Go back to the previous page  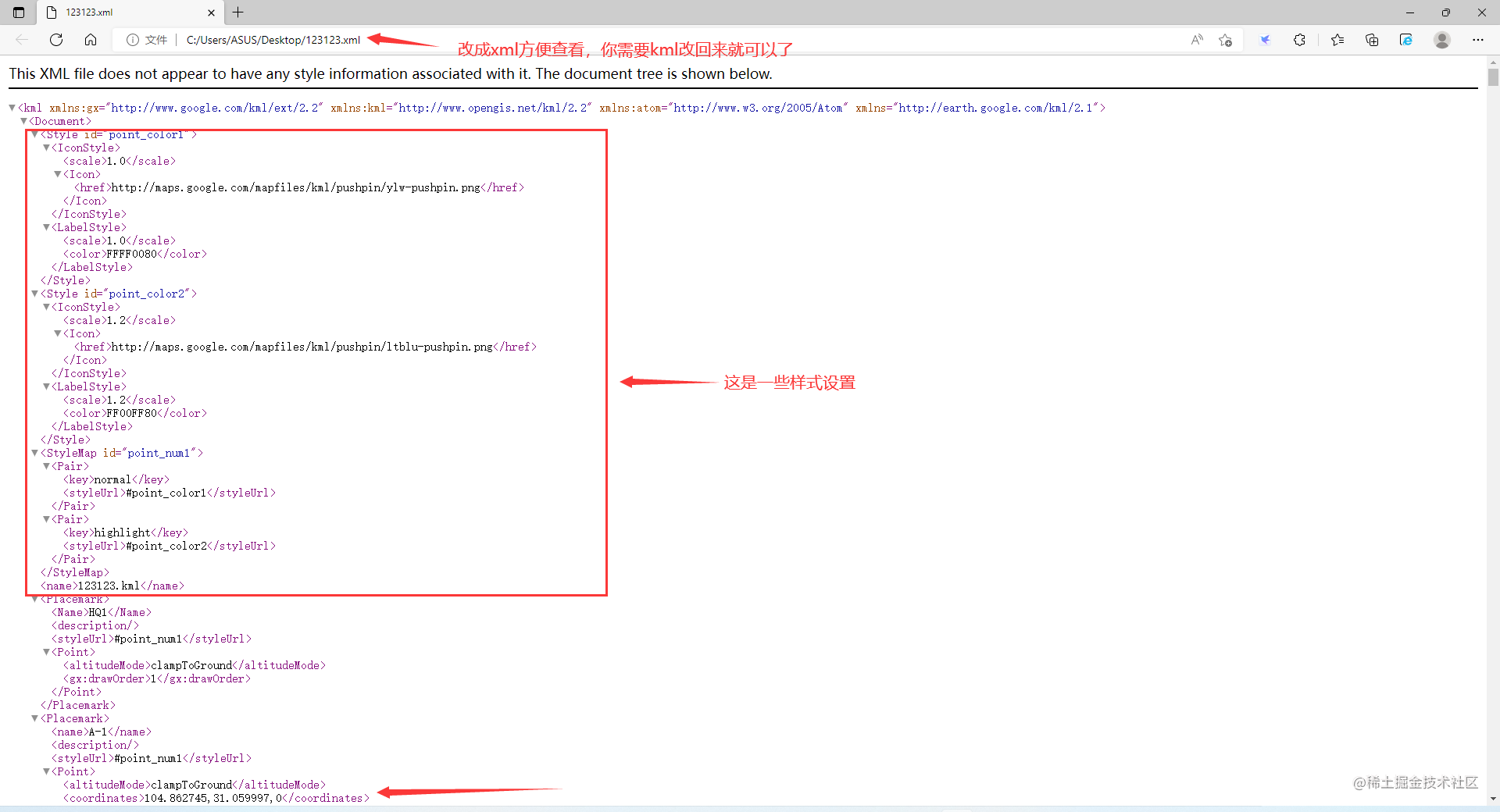pos(22,40)
